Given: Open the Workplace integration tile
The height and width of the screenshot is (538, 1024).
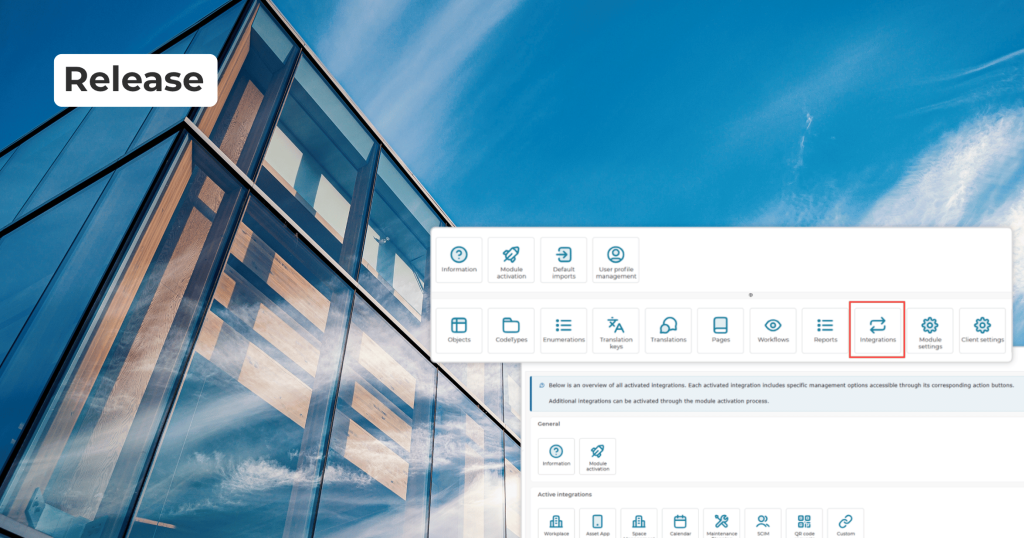Looking at the screenshot, I should (556, 524).
